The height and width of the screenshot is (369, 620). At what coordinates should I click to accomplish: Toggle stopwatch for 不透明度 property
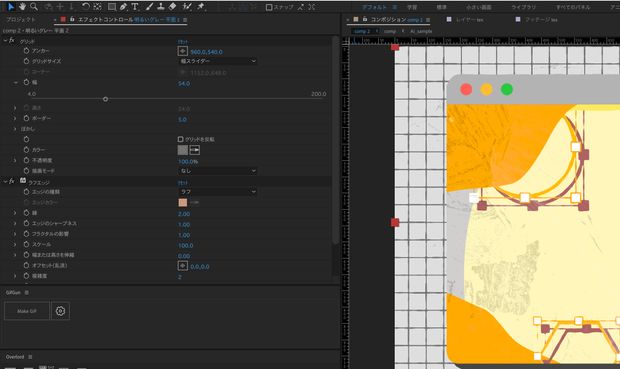tap(26, 160)
